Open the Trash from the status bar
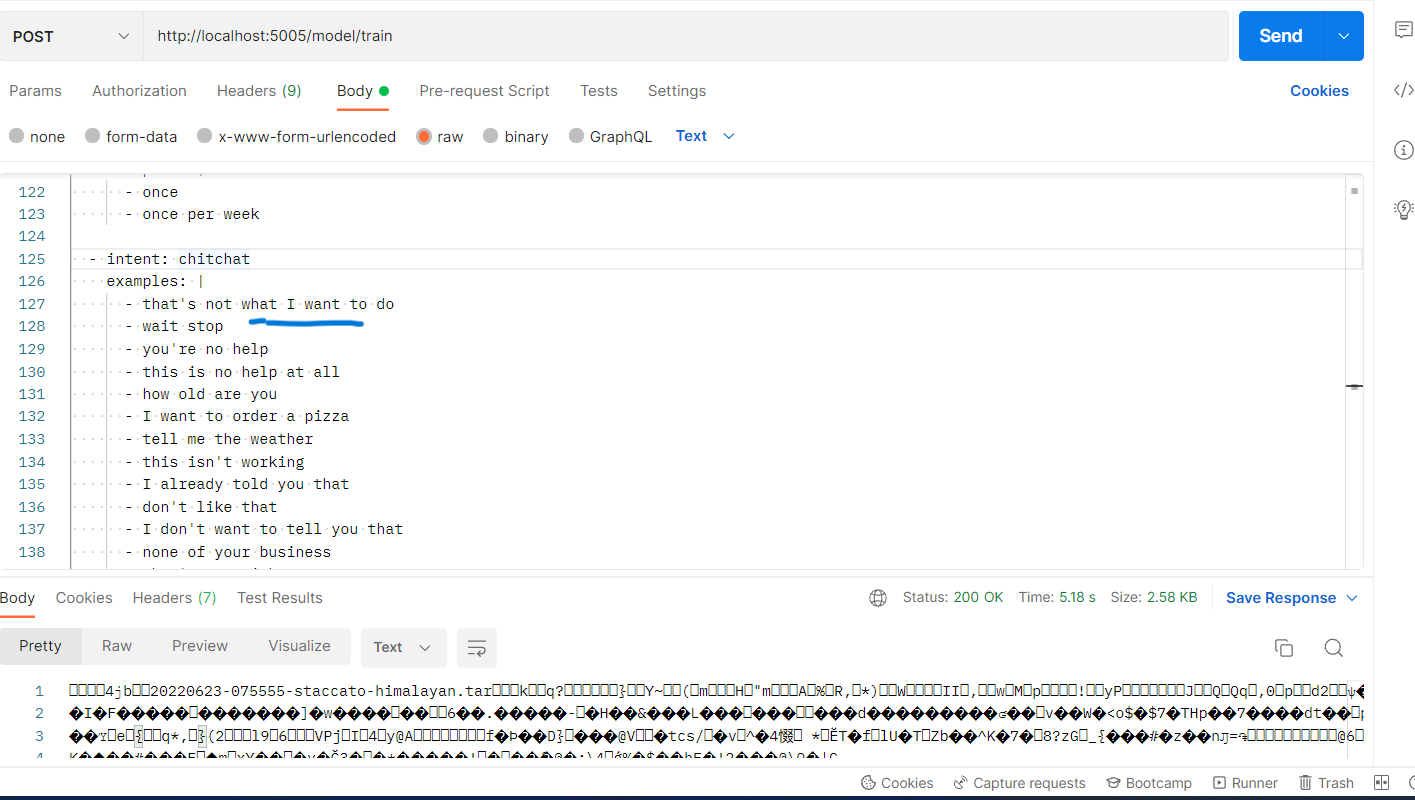1415x800 pixels. coord(1326,782)
